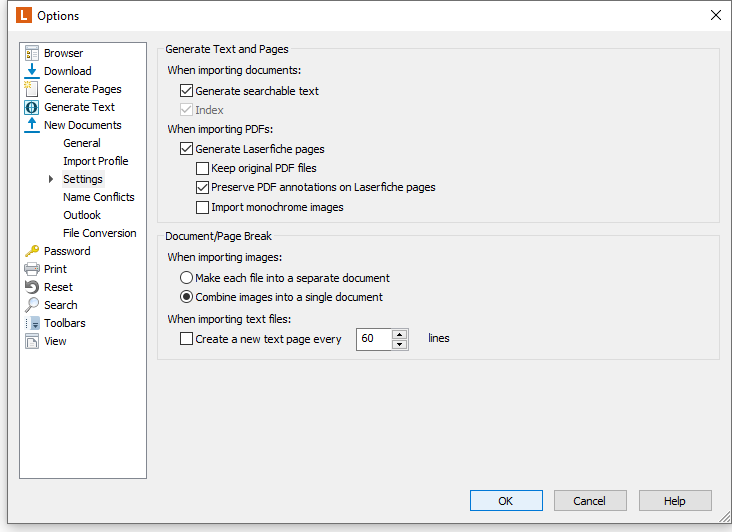Click the Generate Text globe icon
The width and height of the screenshot is (732, 532).
(32, 107)
